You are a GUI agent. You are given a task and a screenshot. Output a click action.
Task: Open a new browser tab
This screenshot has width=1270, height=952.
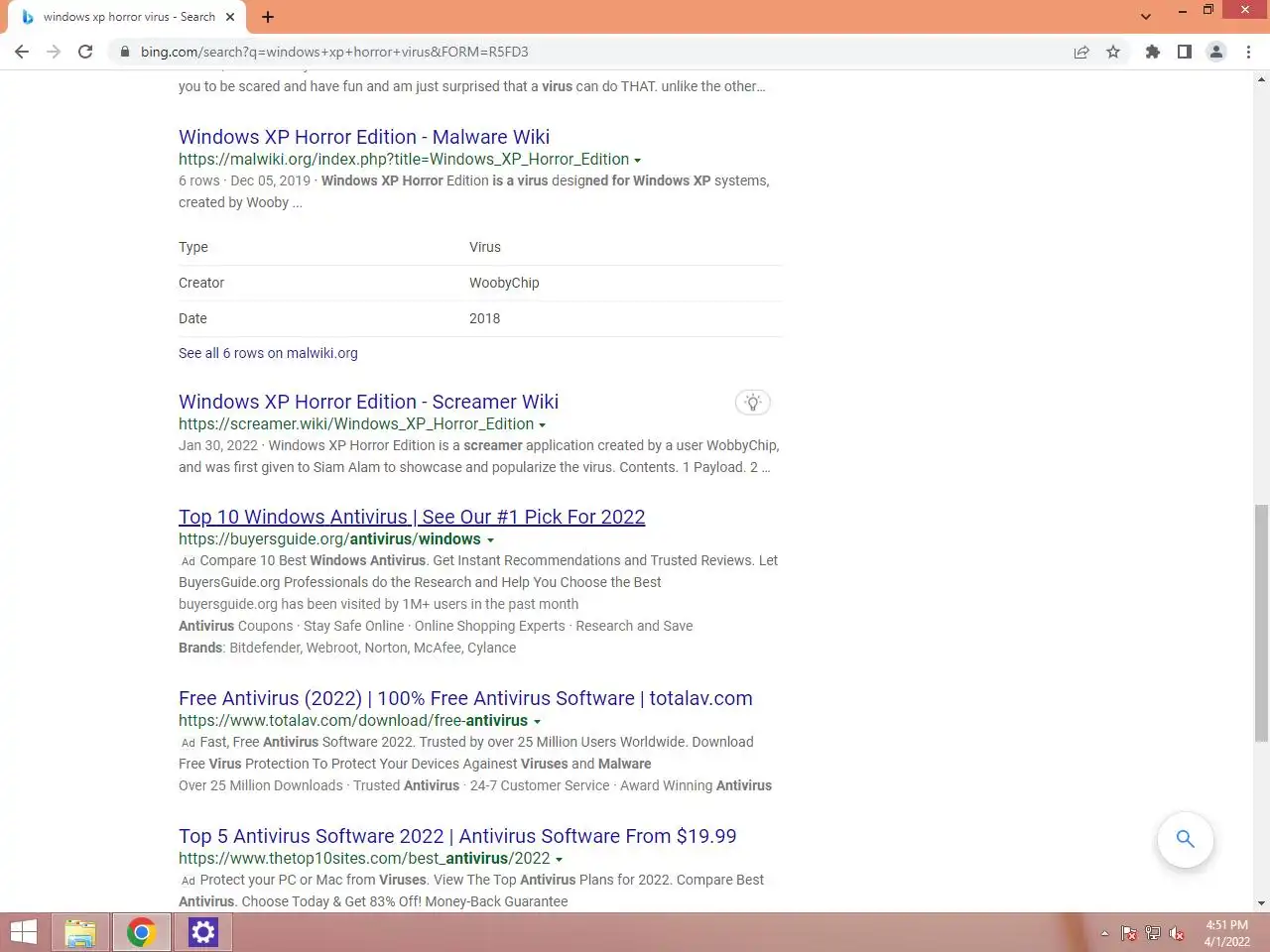click(268, 17)
